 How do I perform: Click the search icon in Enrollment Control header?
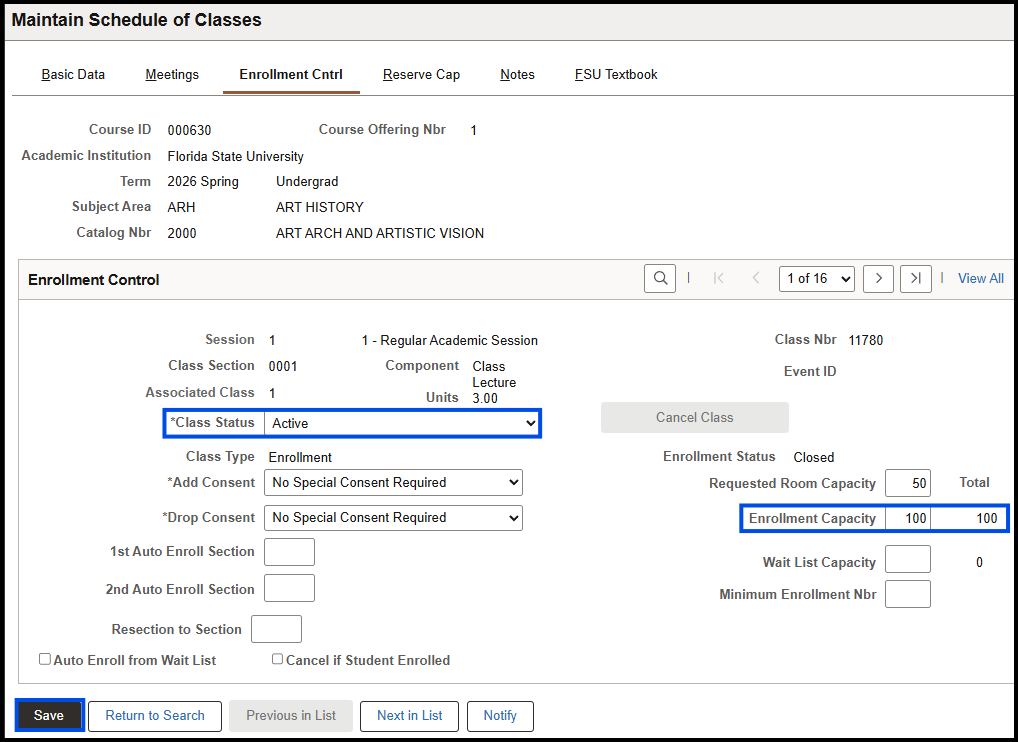659,278
